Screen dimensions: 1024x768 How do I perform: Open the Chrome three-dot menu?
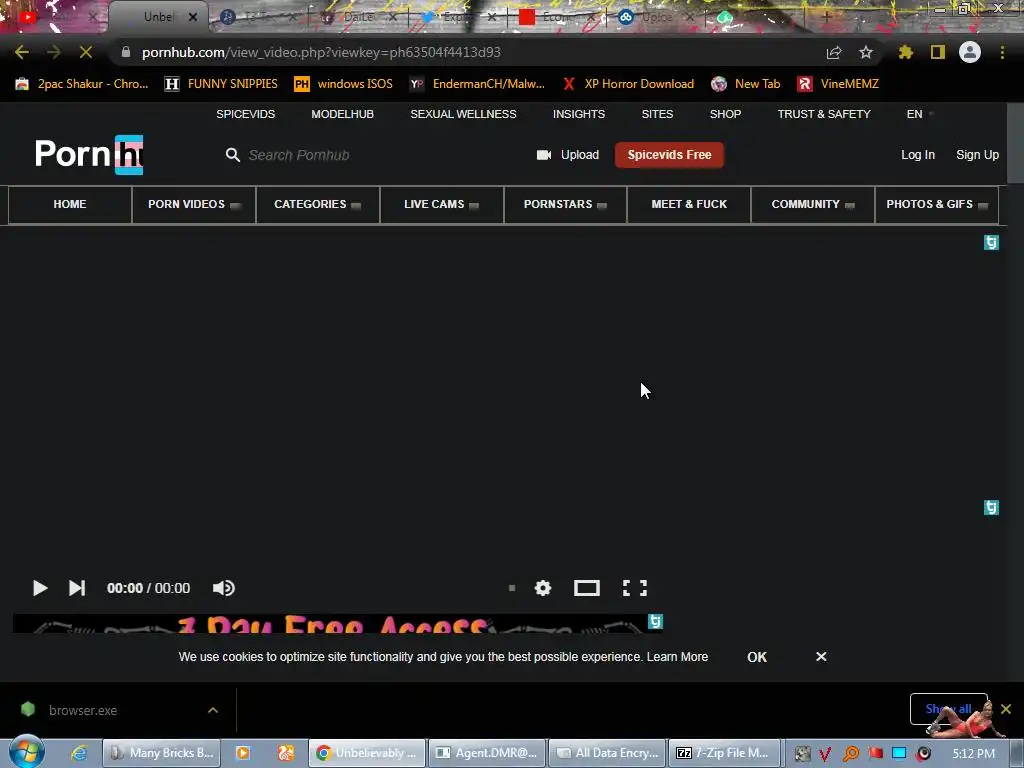(1002, 52)
